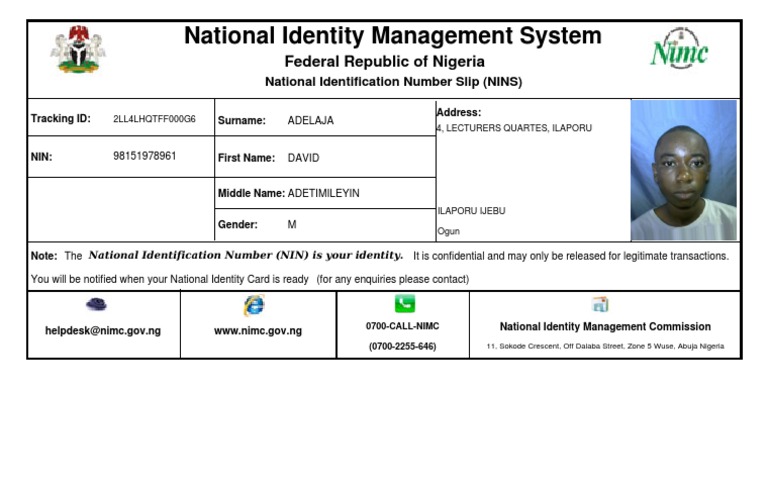
Task: Open the www.nimc.gov.ng website link
Action: 258,331
